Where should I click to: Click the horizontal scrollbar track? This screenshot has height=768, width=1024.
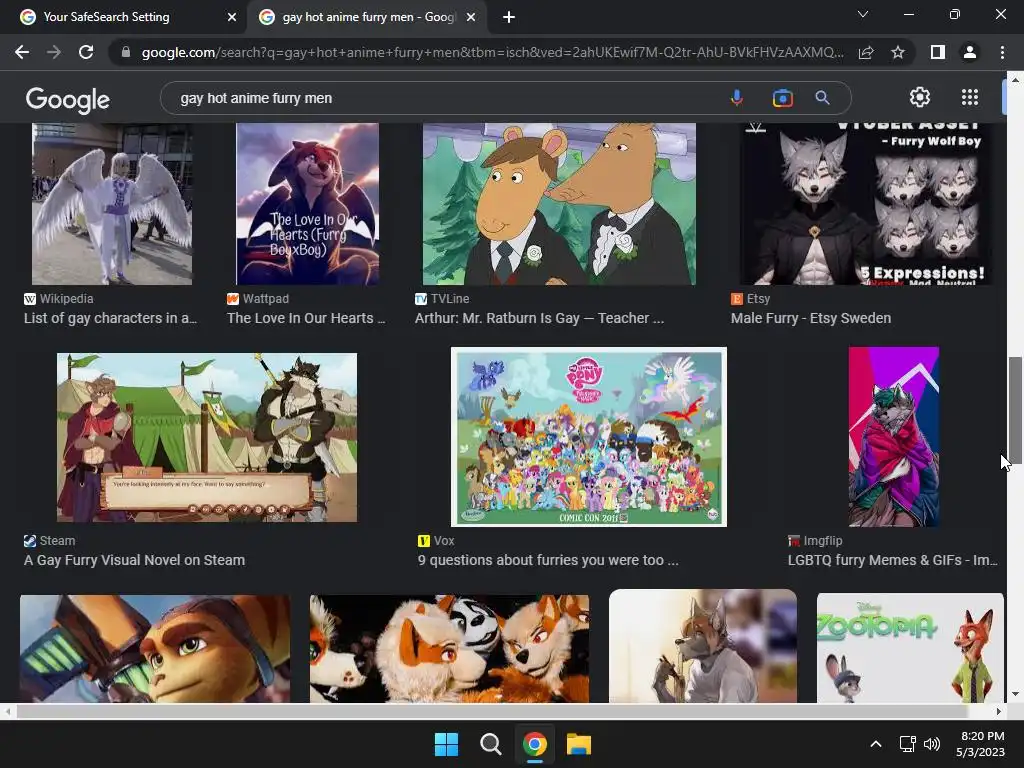502,711
